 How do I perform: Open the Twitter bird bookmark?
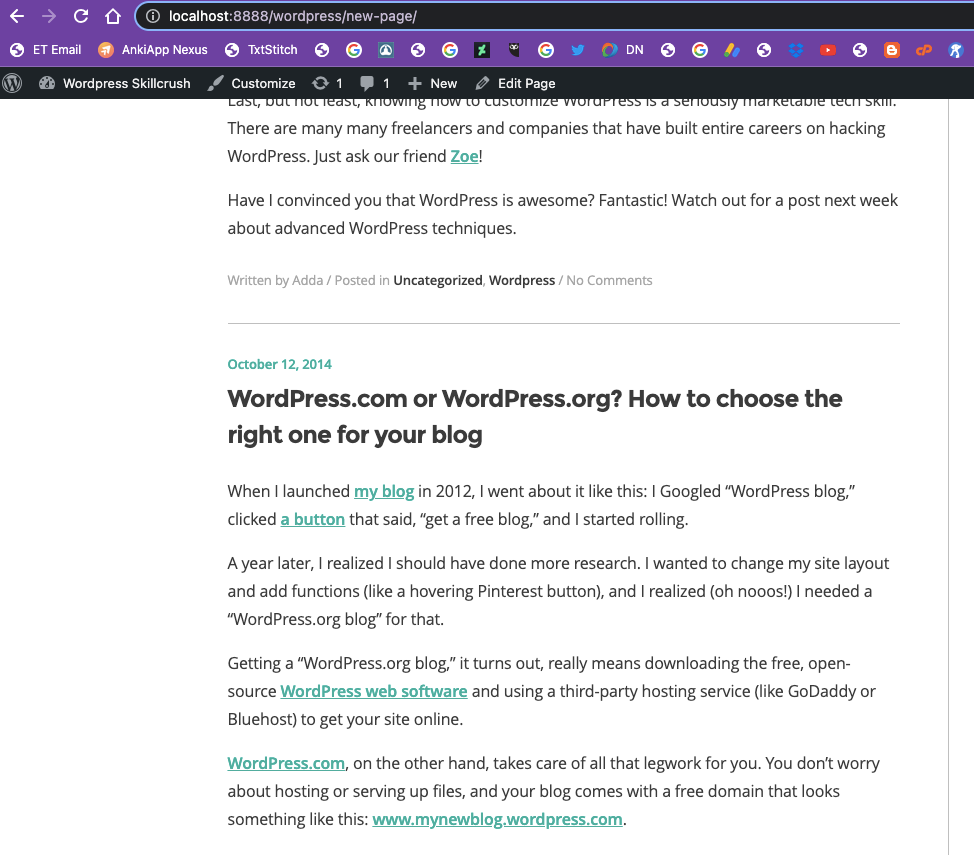578,50
